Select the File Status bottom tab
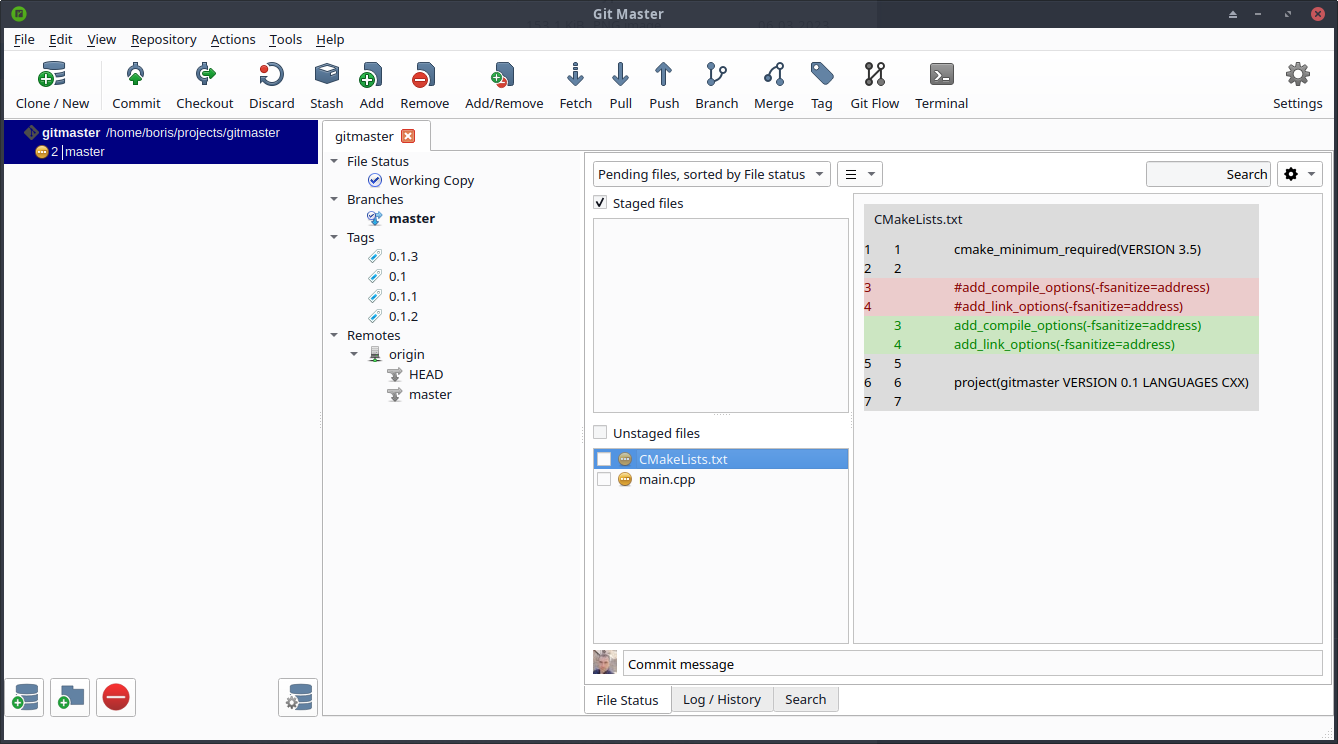1338x744 pixels. [x=627, y=700]
